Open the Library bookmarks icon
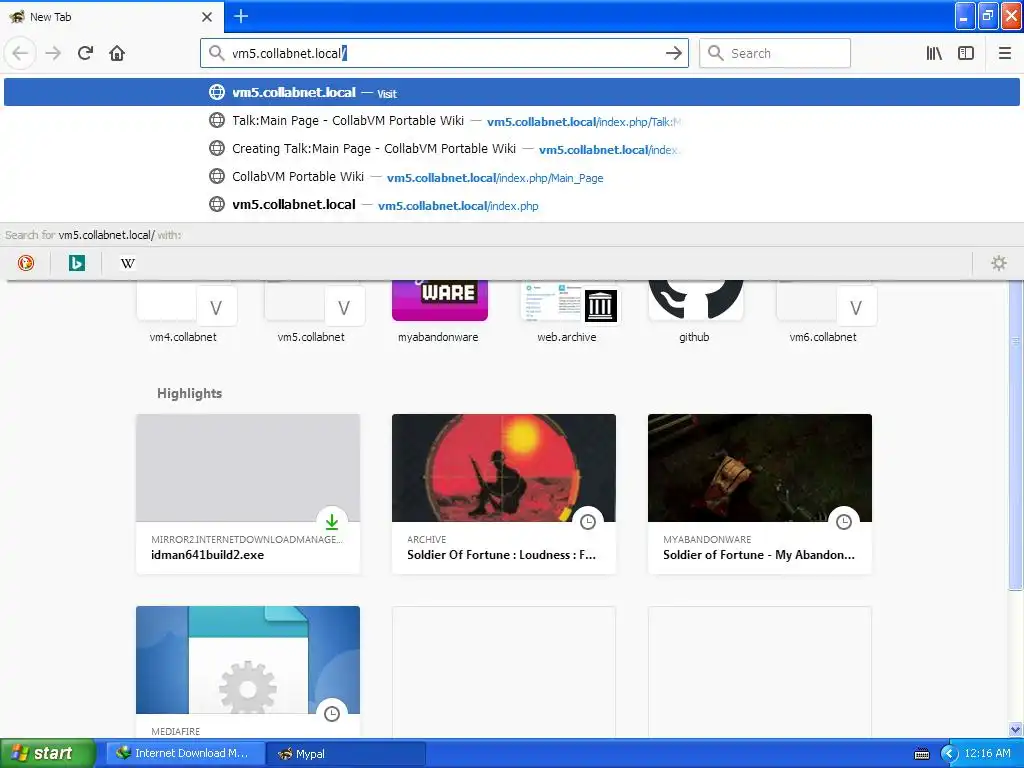1024x768 pixels. [x=934, y=53]
